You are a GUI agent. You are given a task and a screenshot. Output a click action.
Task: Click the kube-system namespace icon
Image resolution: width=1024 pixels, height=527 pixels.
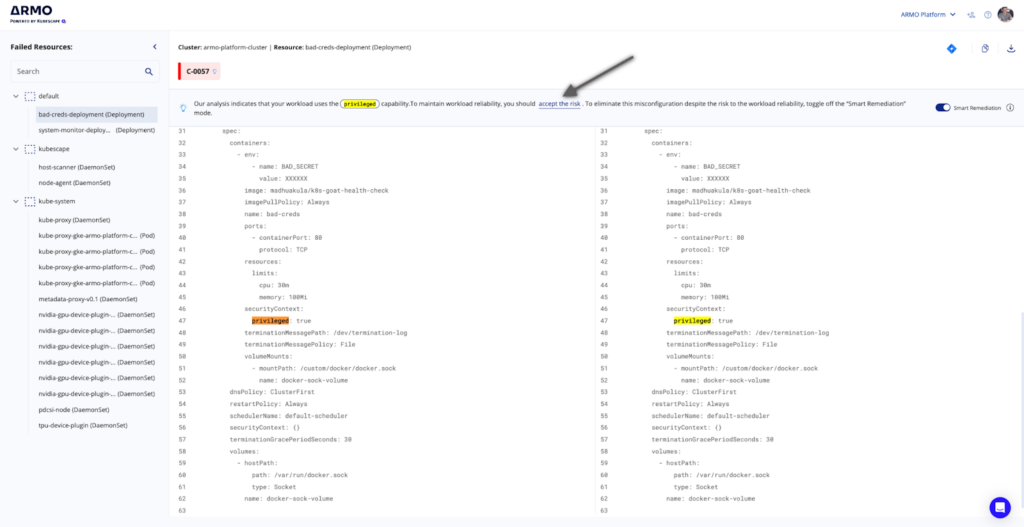[x=30, y=202]
